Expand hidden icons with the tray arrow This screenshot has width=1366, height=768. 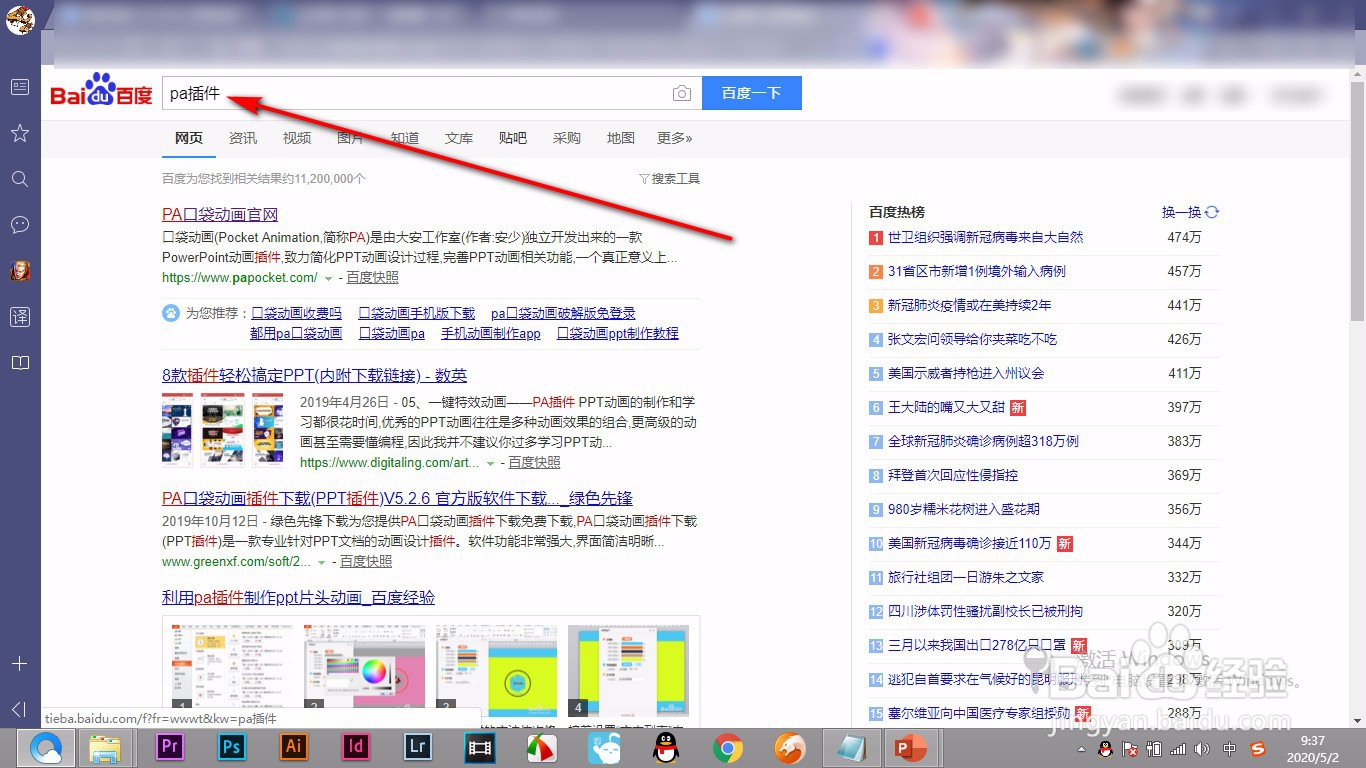[1081, 749]
